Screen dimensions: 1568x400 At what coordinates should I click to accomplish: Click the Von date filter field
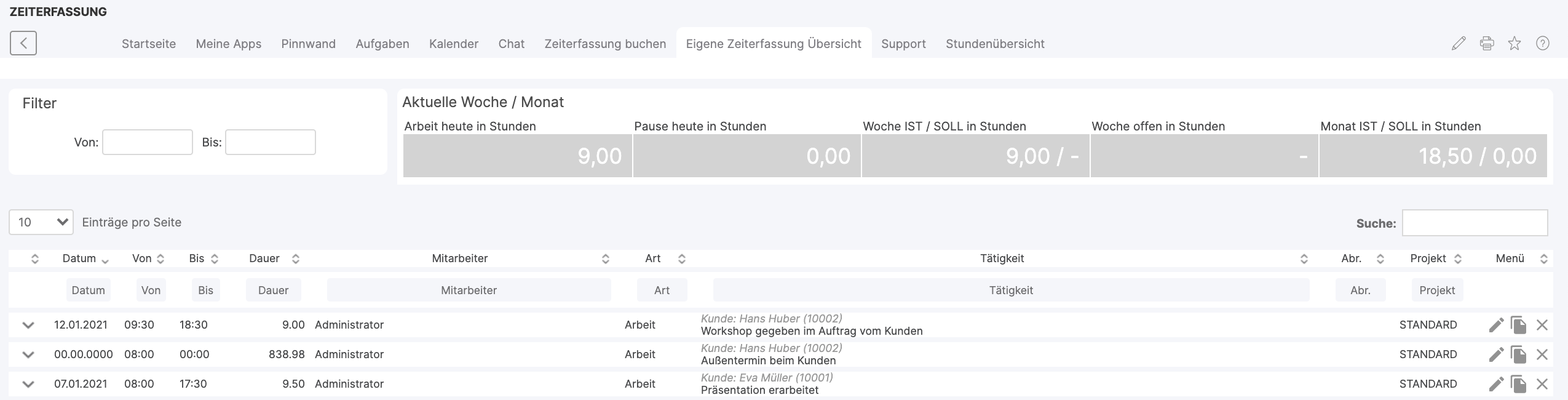[x=148, y=142]
